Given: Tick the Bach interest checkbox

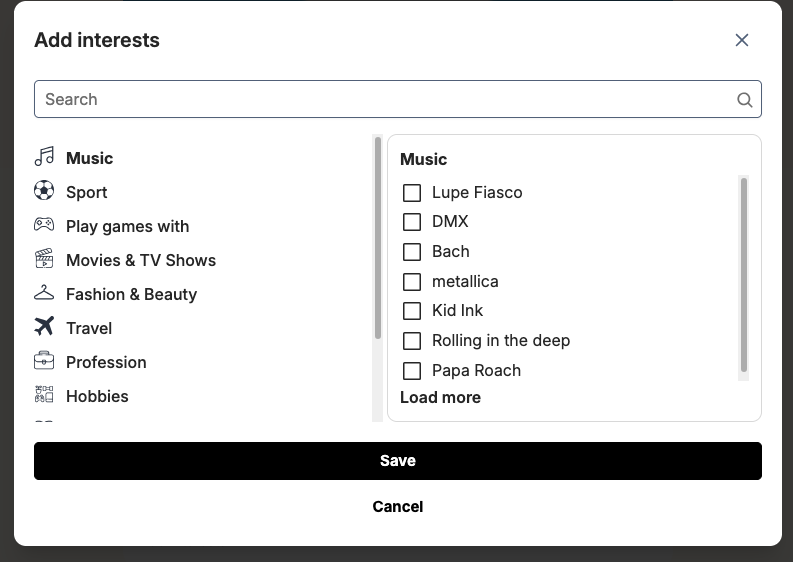Looking at the screenshot, I should (x=411, y=251).
